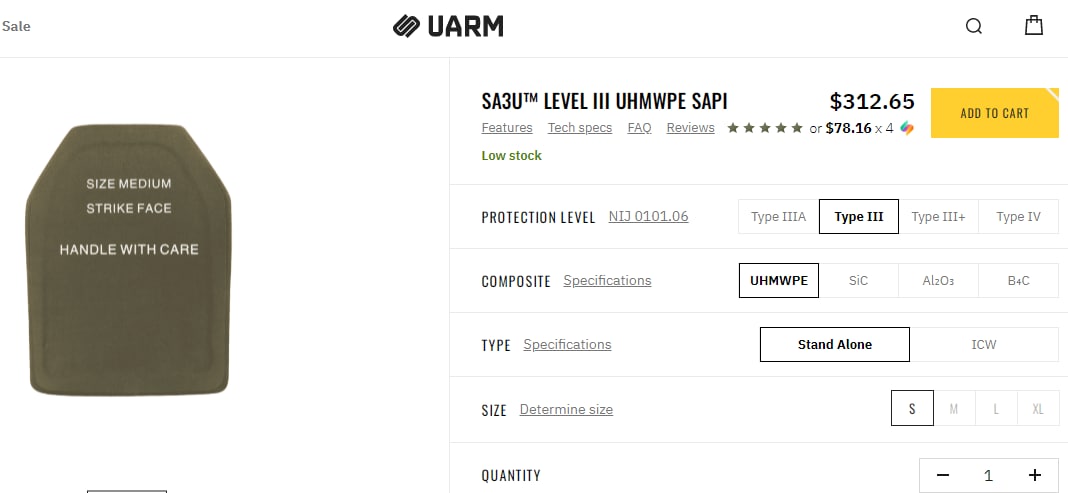Select ICW plate type

(984, 345)
